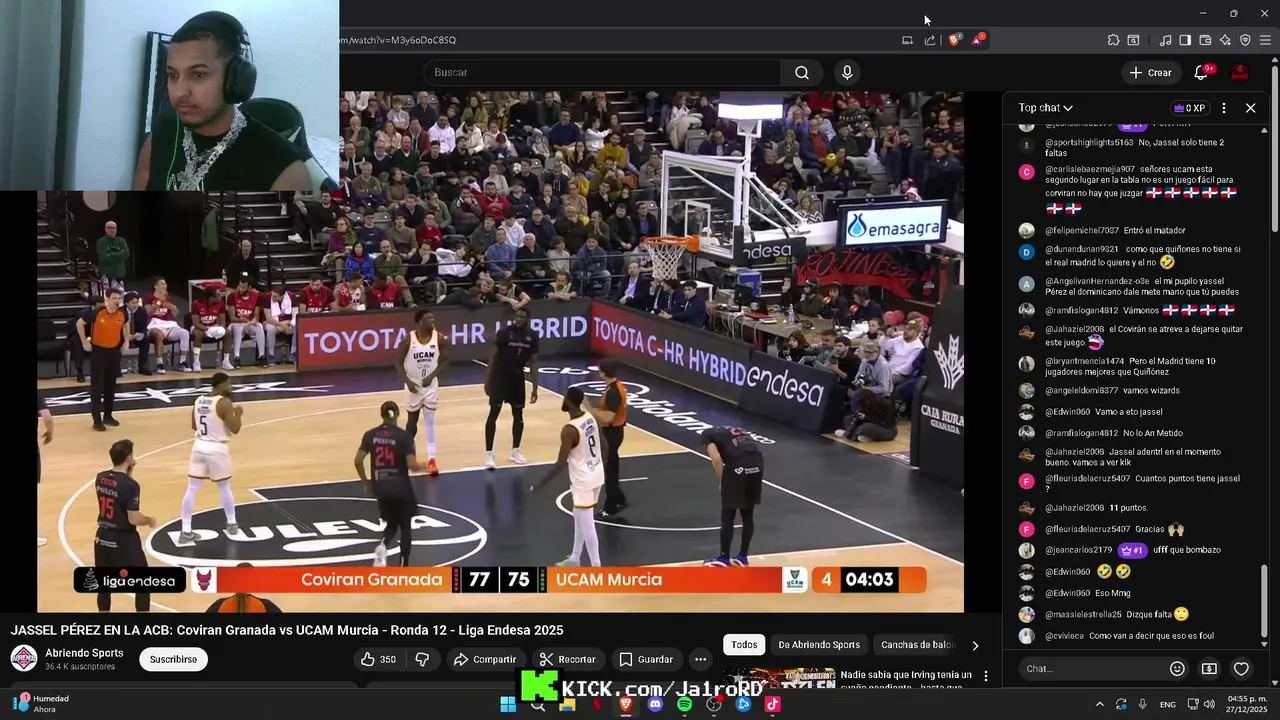Open options for the Irving recommended video

click(985, 677)
